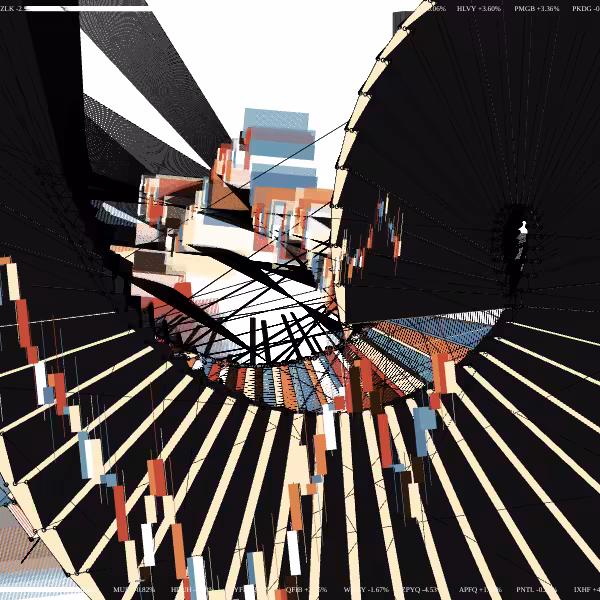Image resolution: width=600 pixels, height=600 pixels.
Task: Open the PKDG ticker at top right
Action: [x=586, y=8]
